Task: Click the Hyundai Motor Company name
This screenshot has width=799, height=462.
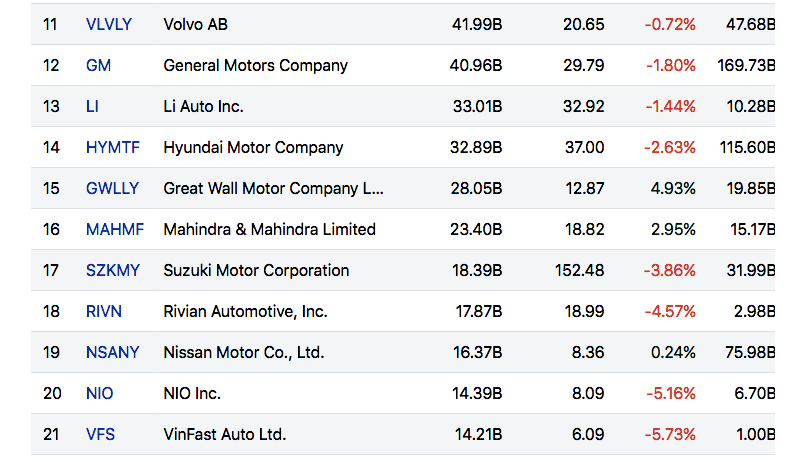Action: (x=253, y=147)
